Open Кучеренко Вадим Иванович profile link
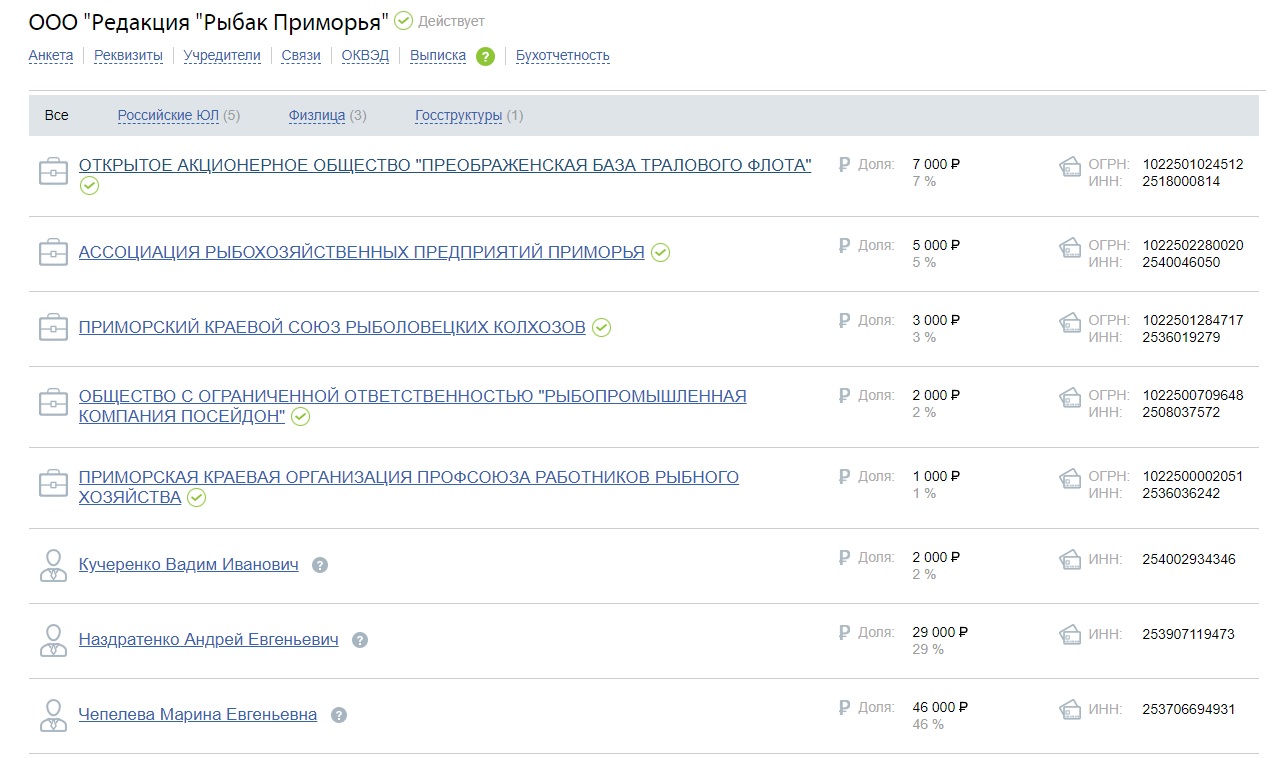The image size is (1266, 759). [188, 565]
